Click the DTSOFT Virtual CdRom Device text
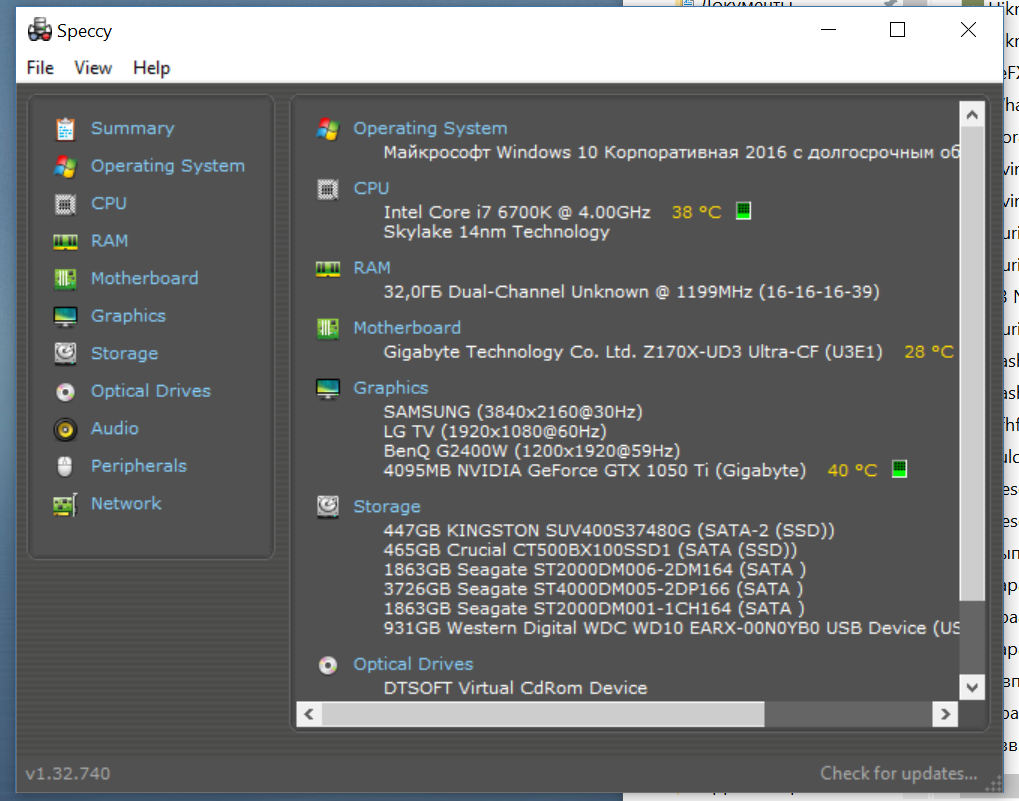 point(515,688)
